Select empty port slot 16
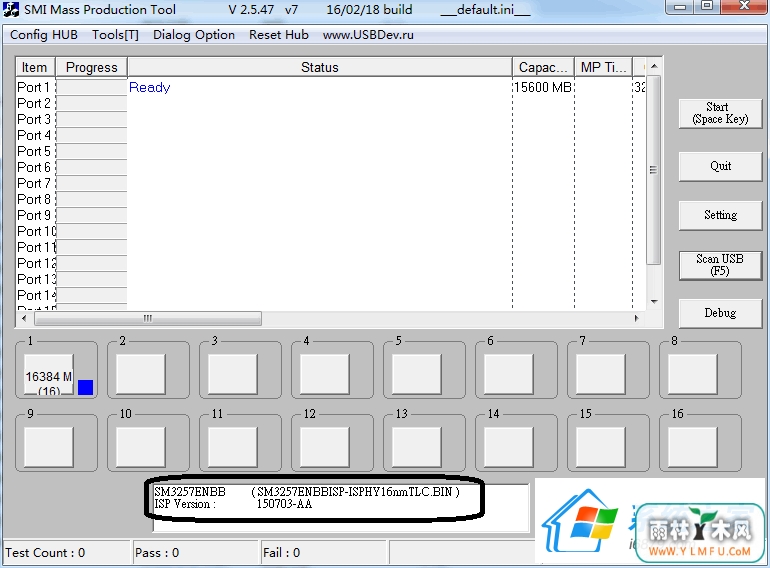The image size is (770, 568). 692,447
